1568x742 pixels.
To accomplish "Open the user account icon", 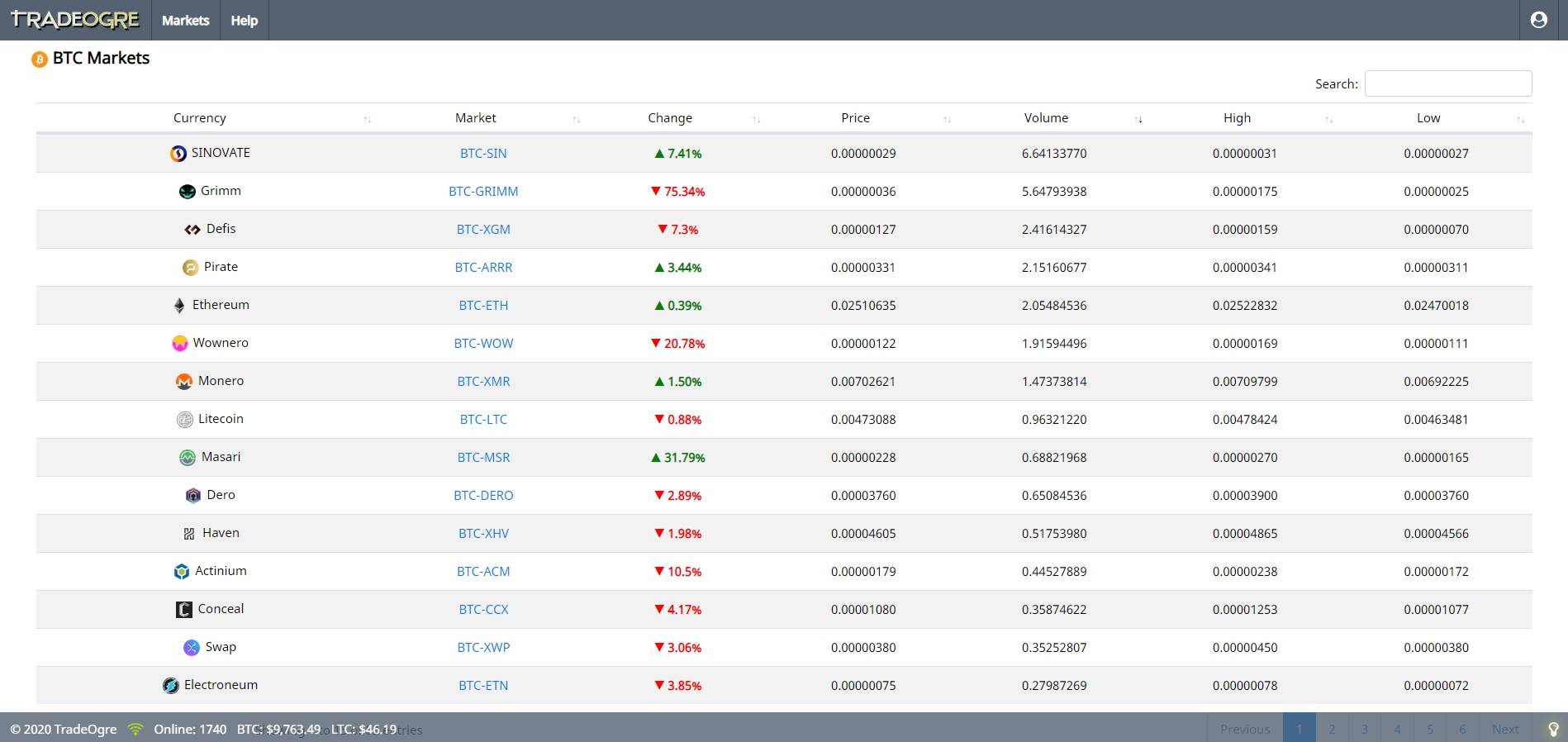I will [1538, 20].
